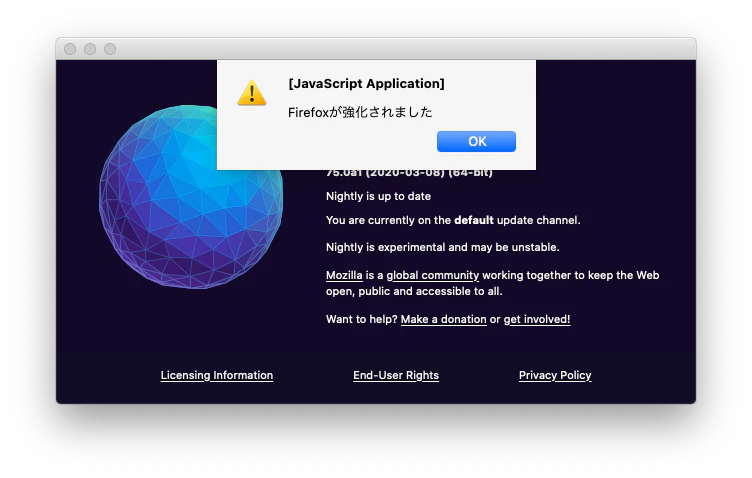Follow the Make a donation link
752x478 pixels.
tap(444, 319)
